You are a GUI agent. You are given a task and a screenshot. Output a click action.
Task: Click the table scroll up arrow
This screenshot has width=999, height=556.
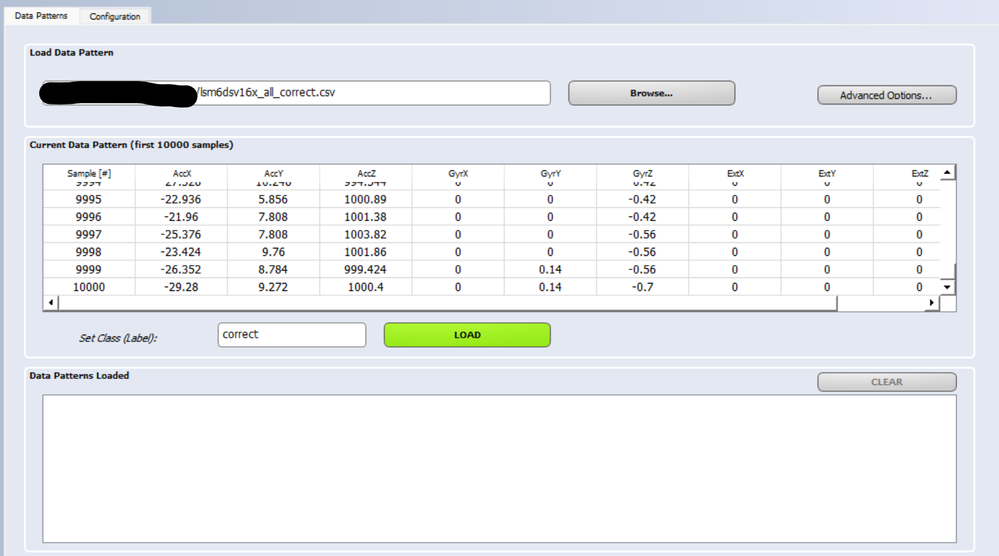[947, 173]
